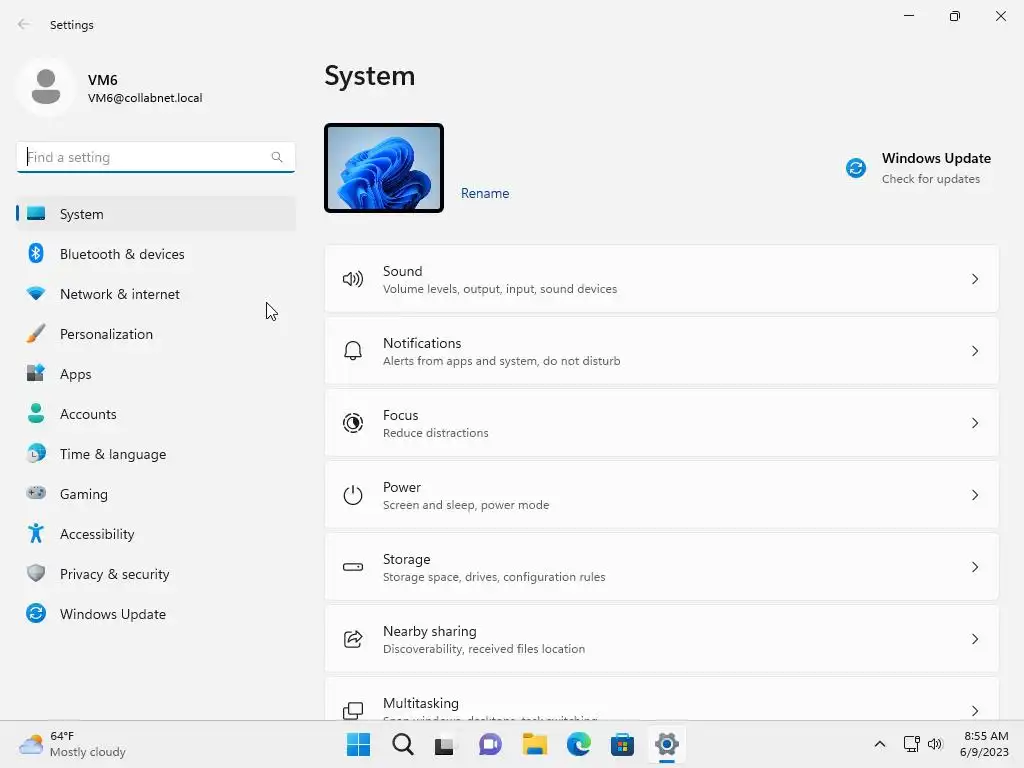Go to Network & internet settings
Viewport: 1024px width, 768px height.
(155, 294)
